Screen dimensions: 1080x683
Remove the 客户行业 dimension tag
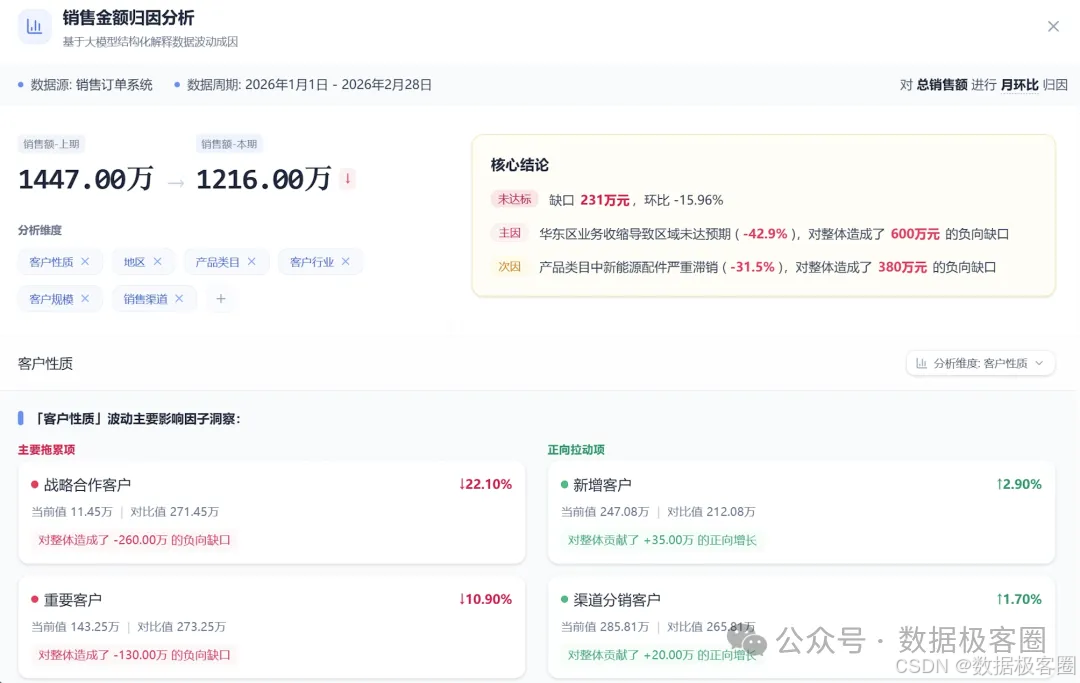coord(346,262)
